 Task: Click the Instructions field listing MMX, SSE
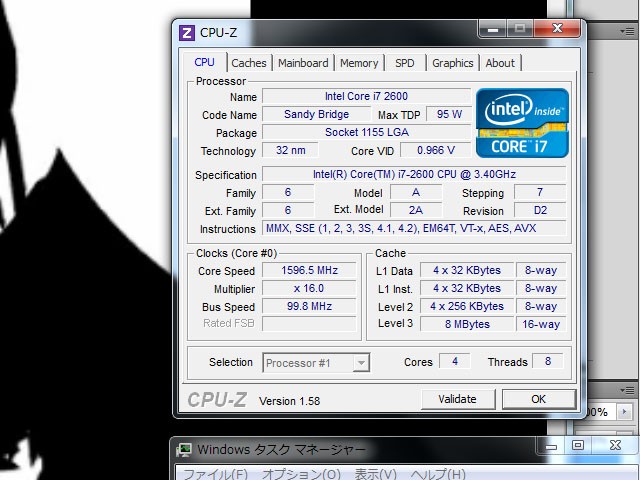[414, 228]
